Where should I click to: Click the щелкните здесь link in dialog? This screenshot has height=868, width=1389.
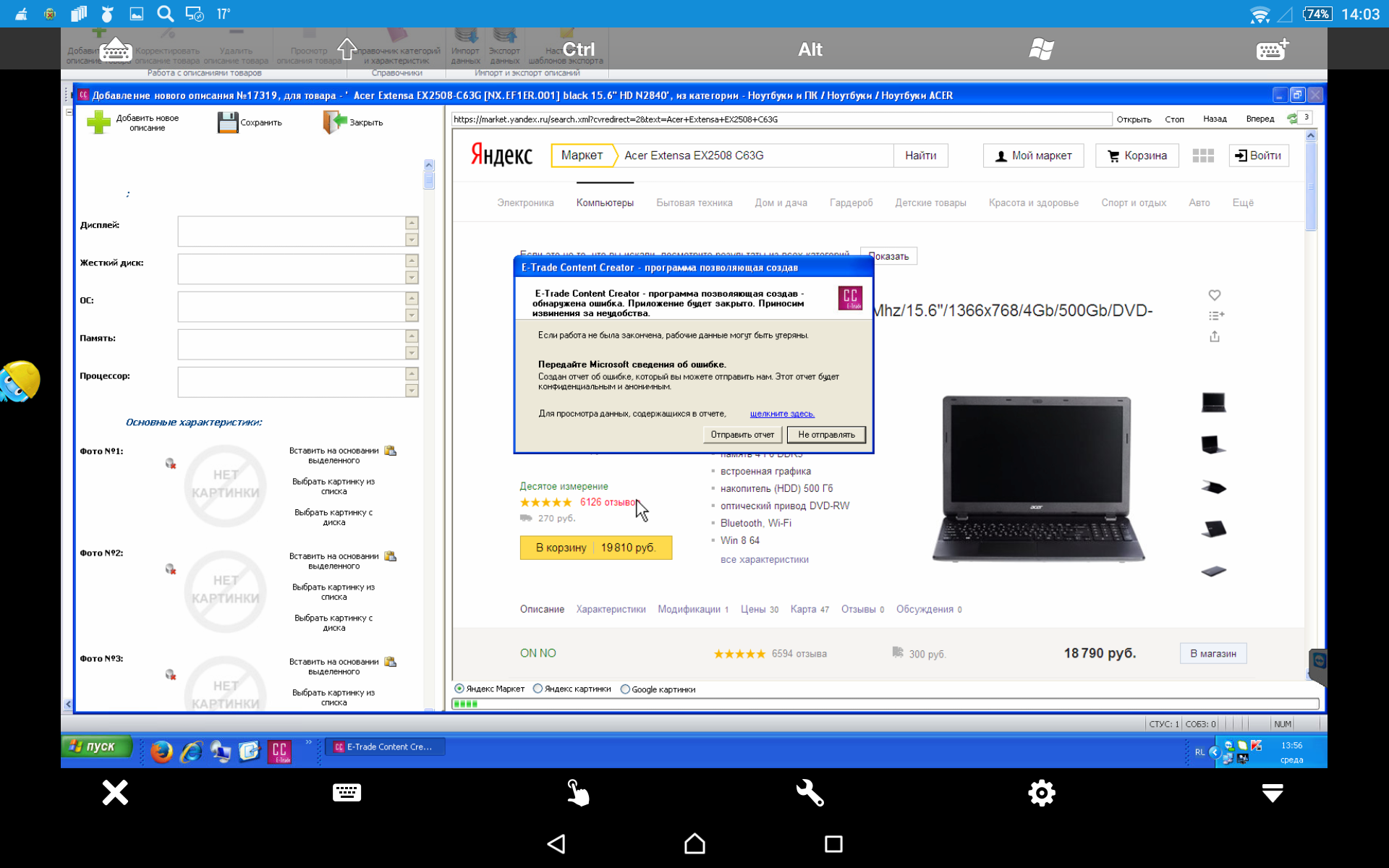coord(782,414)
